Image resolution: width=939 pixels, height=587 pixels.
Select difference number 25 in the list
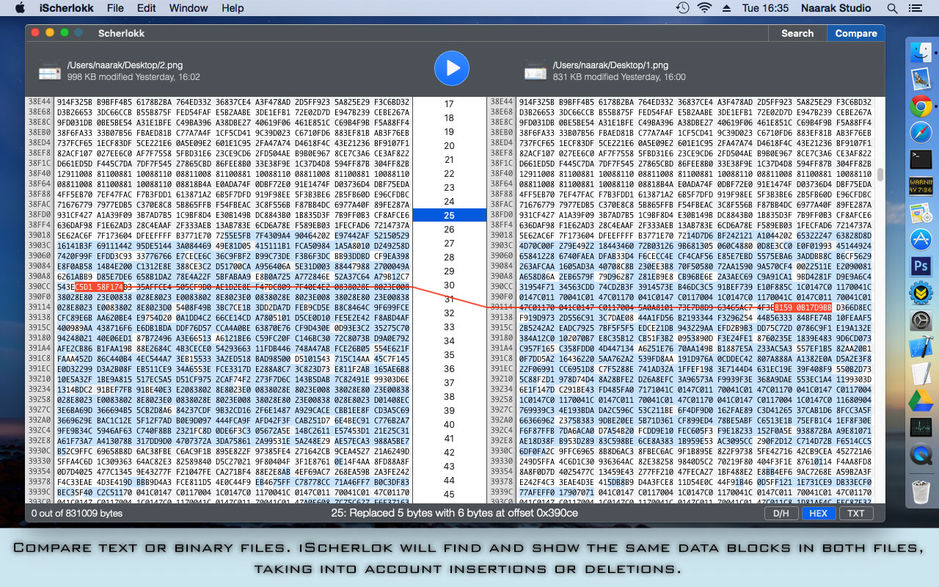tap(449, 215)
